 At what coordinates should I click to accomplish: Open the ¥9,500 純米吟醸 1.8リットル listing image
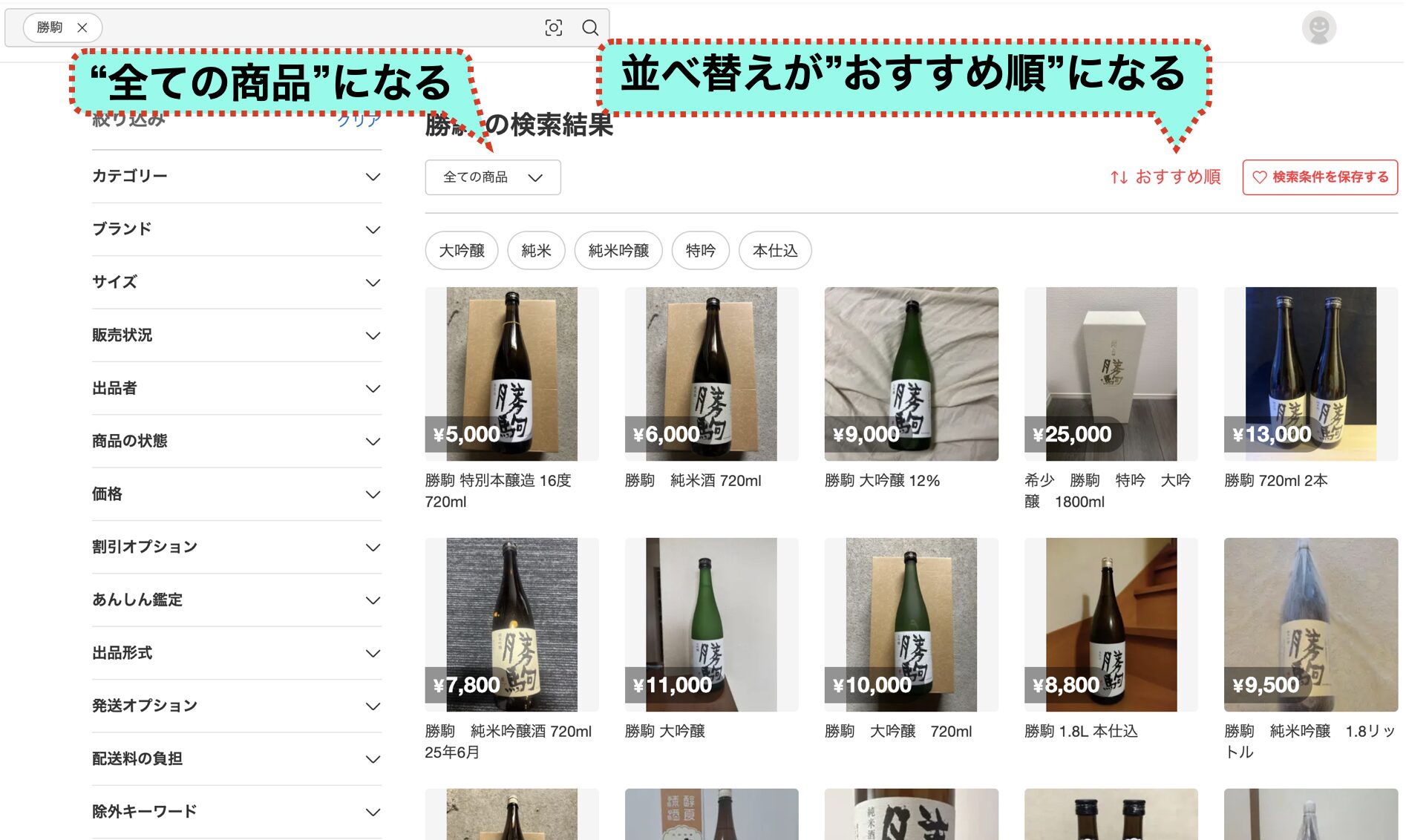coord(1311,625)
